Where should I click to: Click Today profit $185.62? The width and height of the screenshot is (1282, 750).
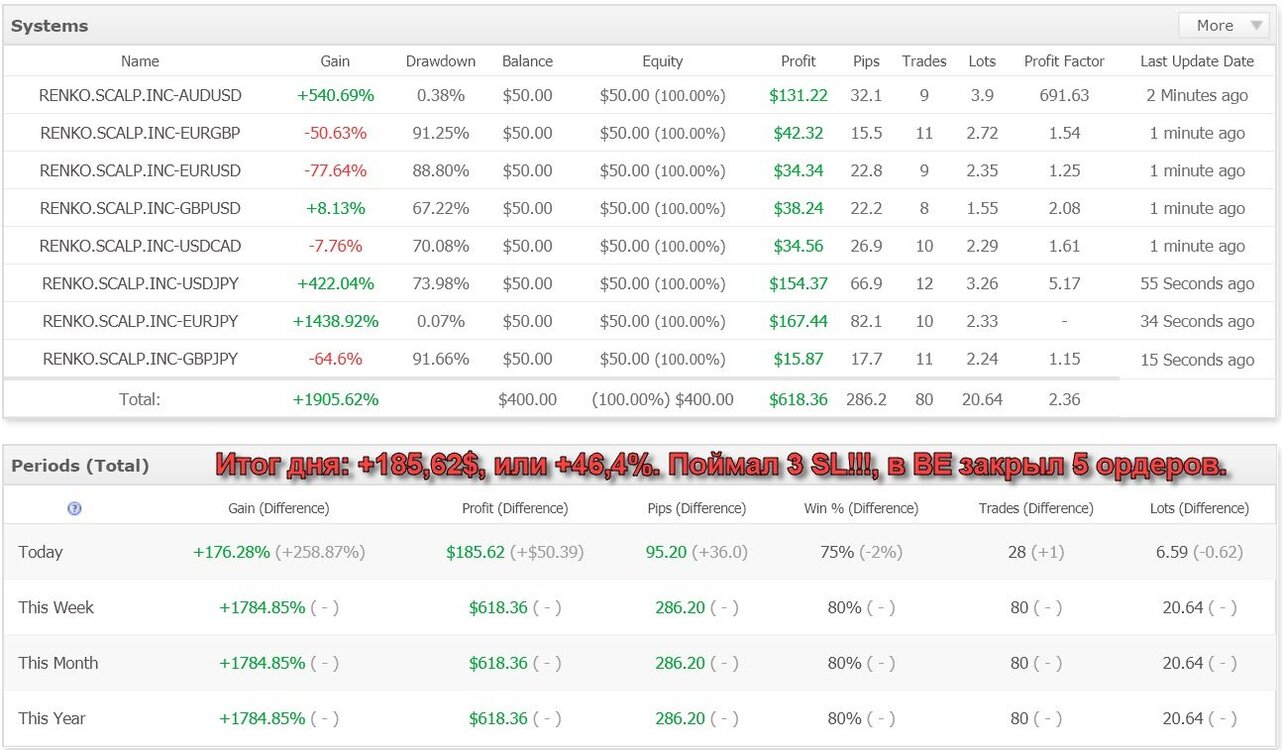point(476,552)
